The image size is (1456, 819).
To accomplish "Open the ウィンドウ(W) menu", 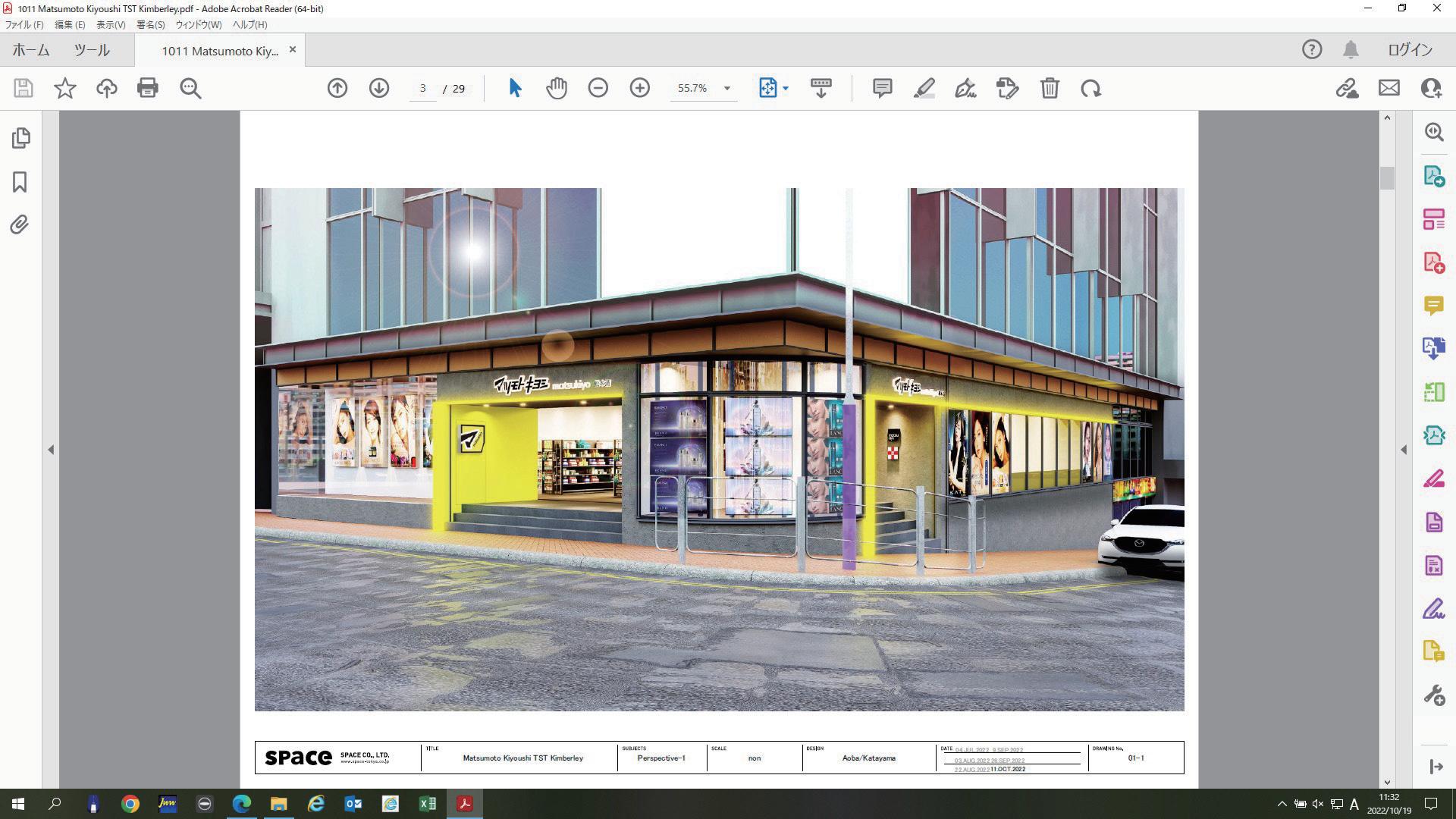I will 199,24.
